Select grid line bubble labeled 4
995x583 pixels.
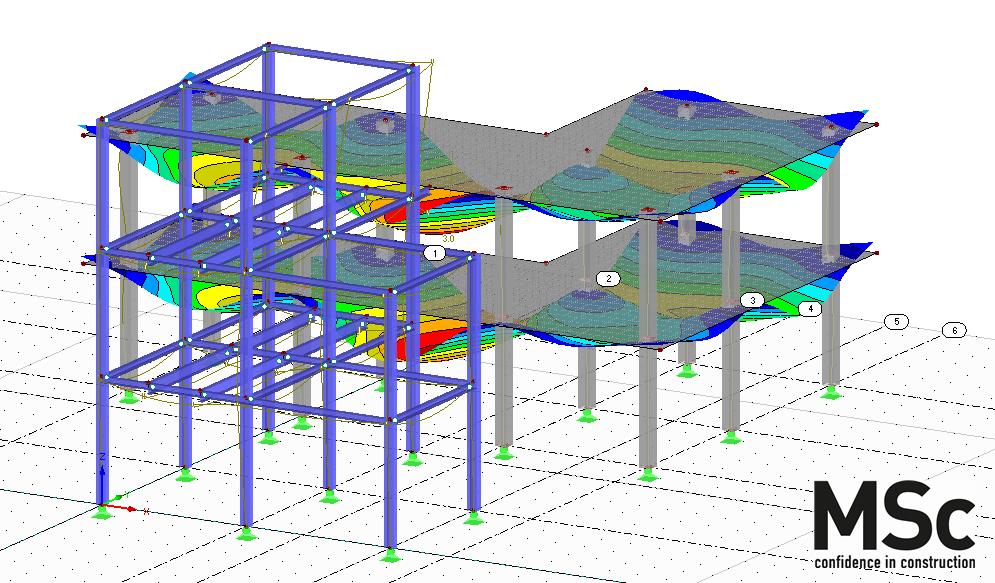coord(810,309)
